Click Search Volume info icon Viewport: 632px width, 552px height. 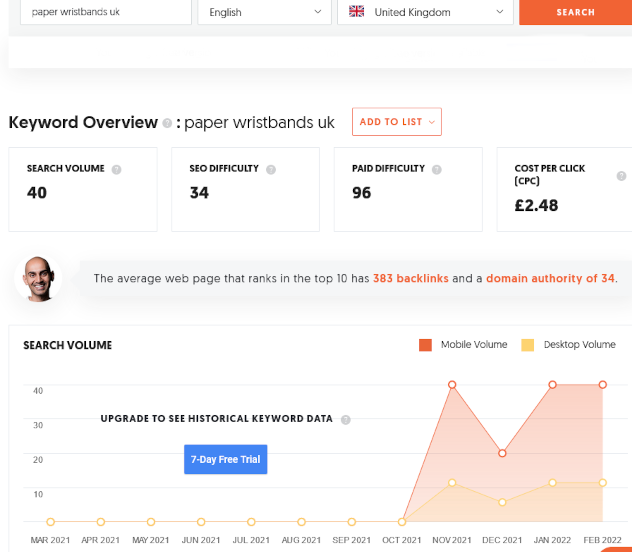tap(117, 170)
